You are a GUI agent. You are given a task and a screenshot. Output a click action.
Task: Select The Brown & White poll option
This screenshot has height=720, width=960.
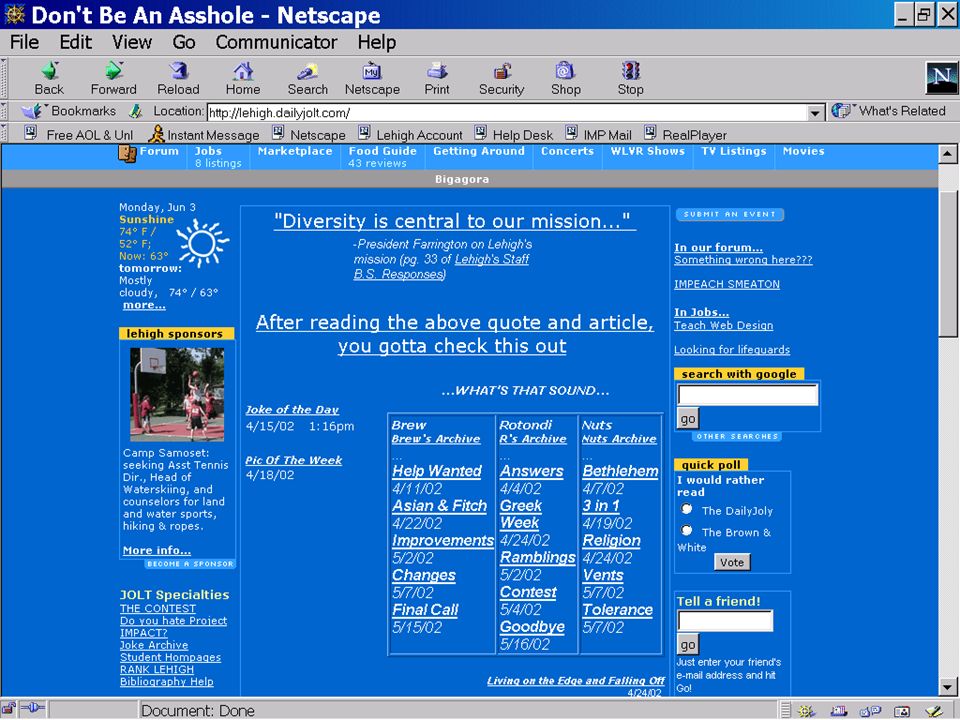(687, 531)
